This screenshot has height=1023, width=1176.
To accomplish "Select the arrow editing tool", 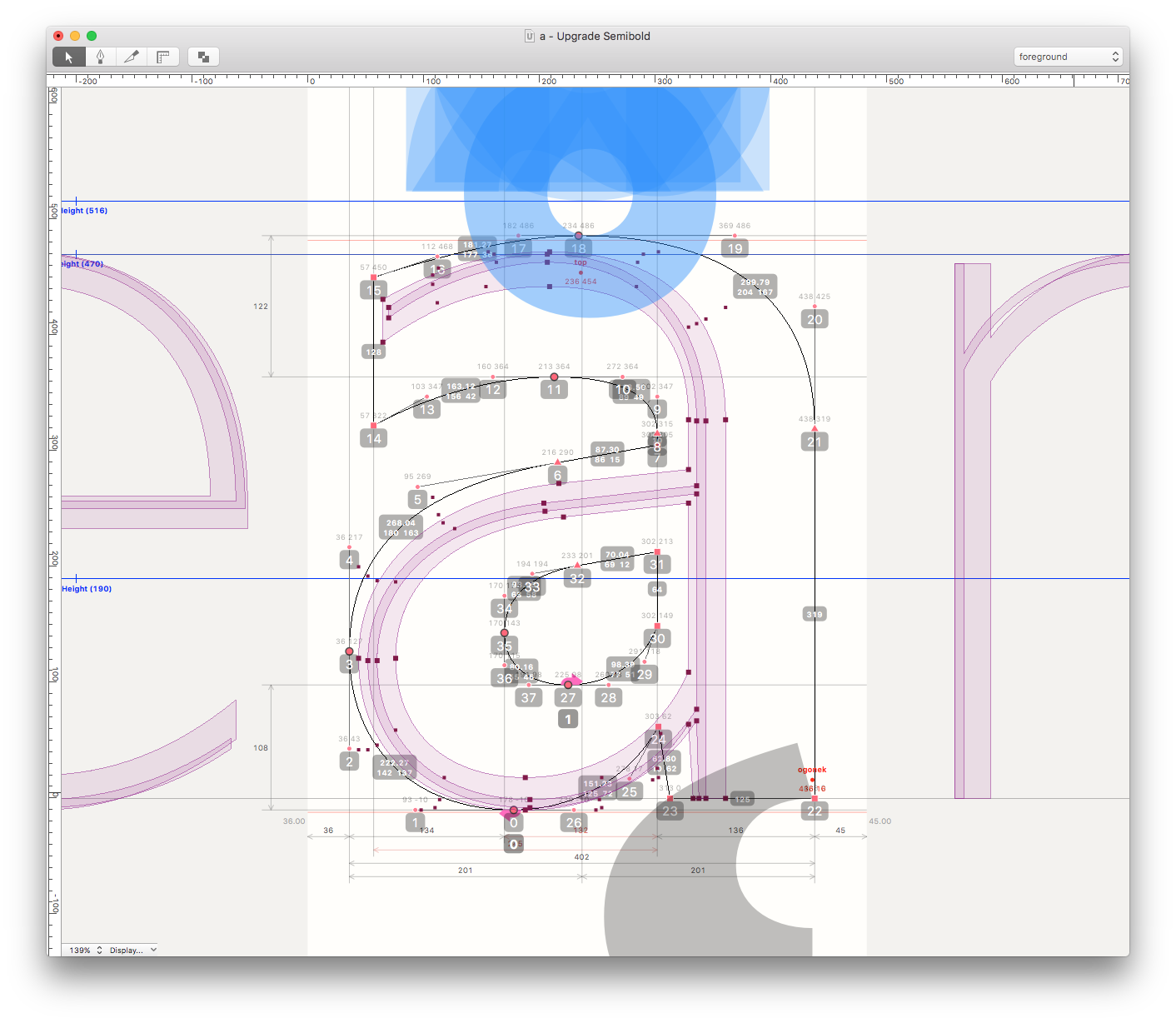I will (x=69, y=57).
